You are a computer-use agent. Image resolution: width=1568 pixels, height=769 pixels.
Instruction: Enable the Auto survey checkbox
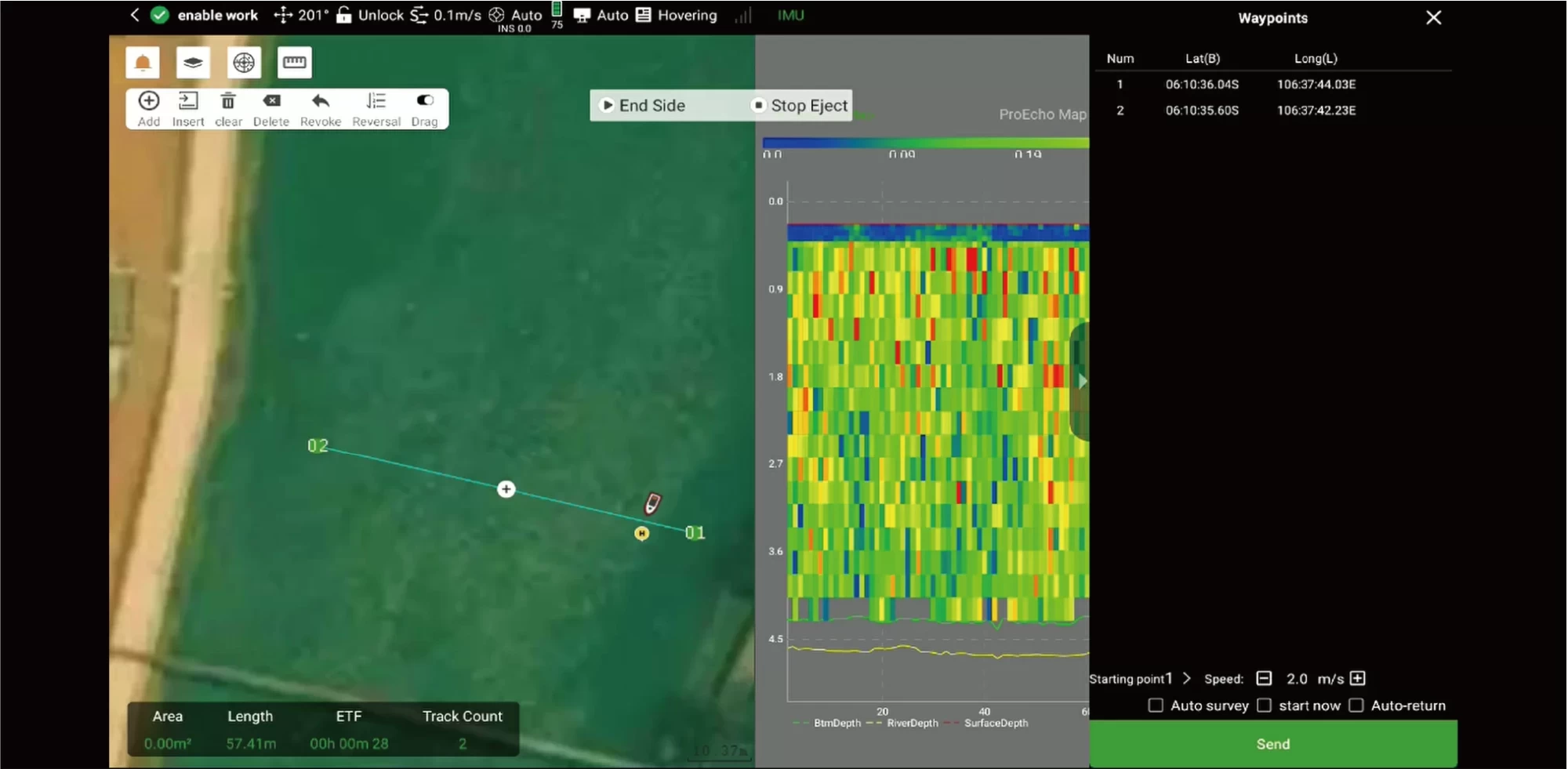coord(1156,706)
